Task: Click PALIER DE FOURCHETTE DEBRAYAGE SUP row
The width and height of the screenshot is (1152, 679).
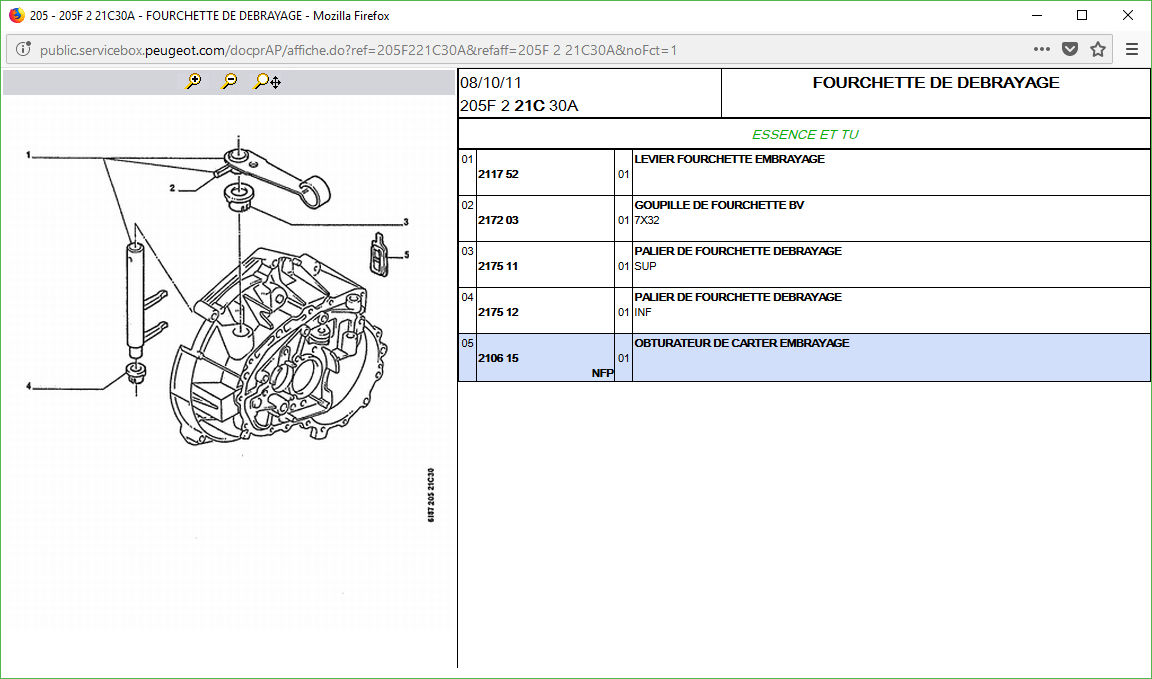Action: [x=804, y=265]
